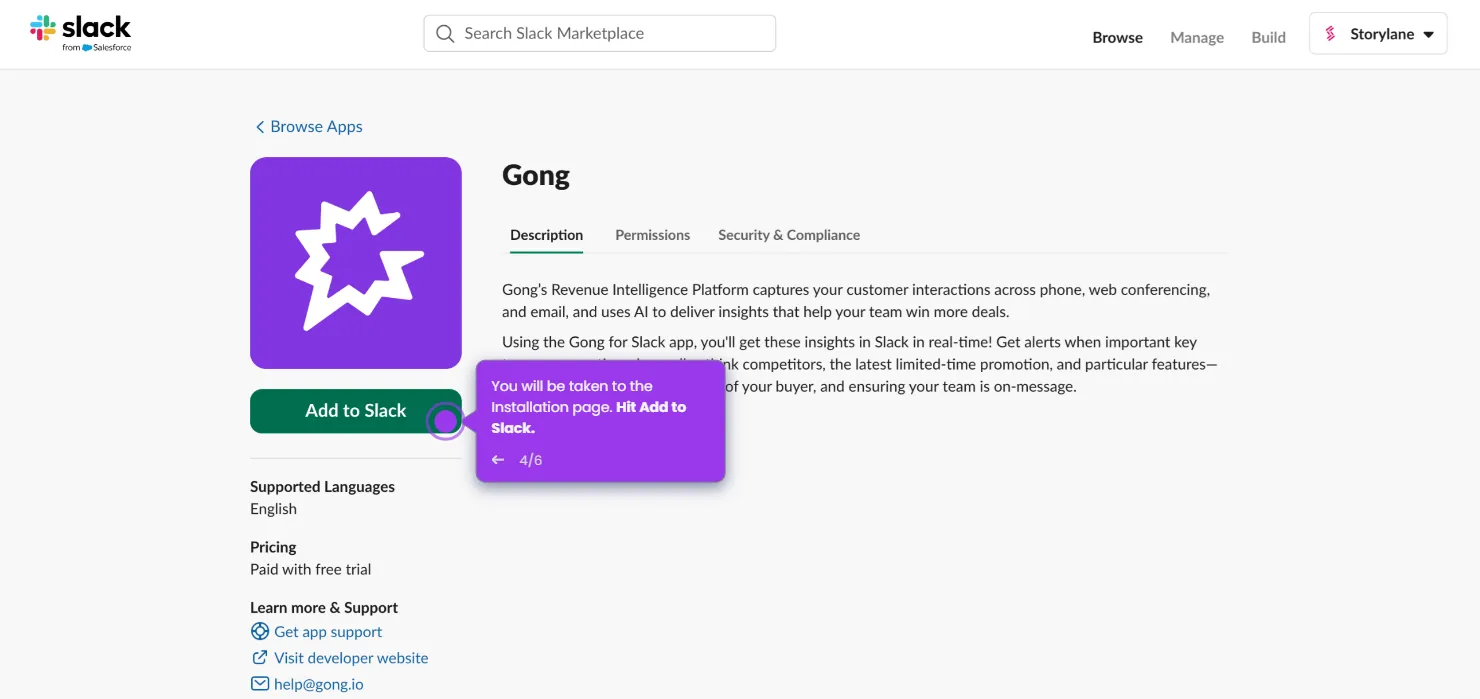
Task: Open the Build menu item
Action: click(1268, 37)
